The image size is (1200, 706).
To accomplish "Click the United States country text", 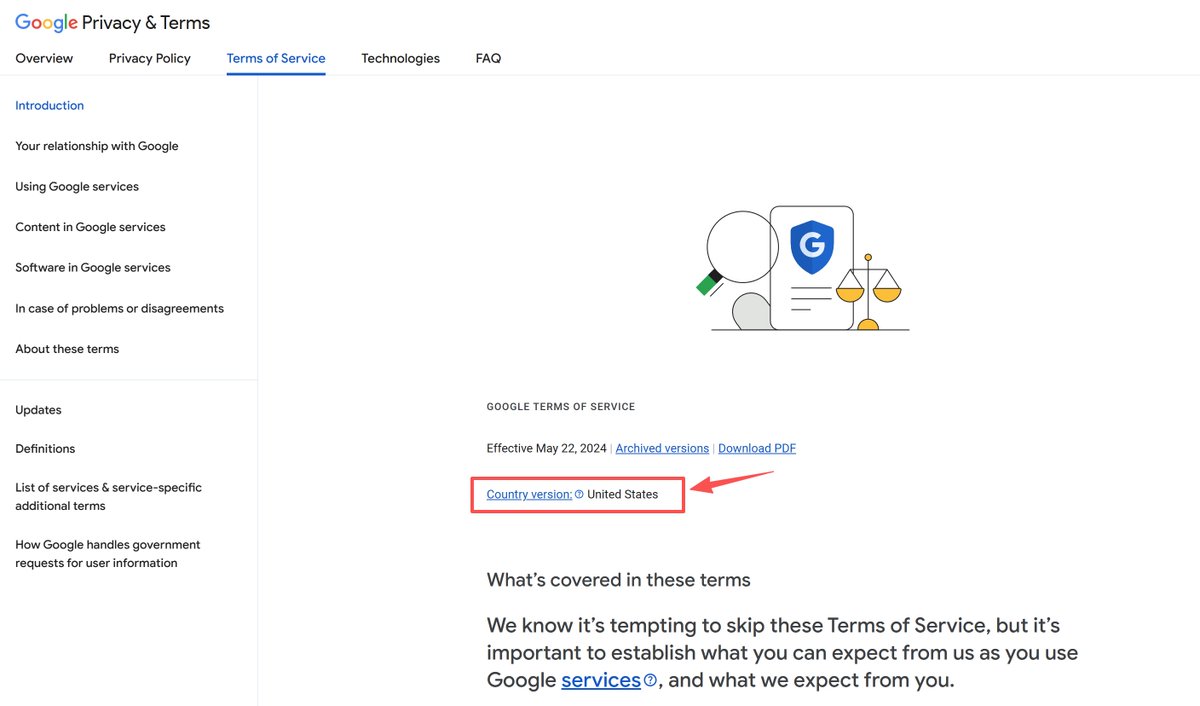I will click(x=623, y=494).
